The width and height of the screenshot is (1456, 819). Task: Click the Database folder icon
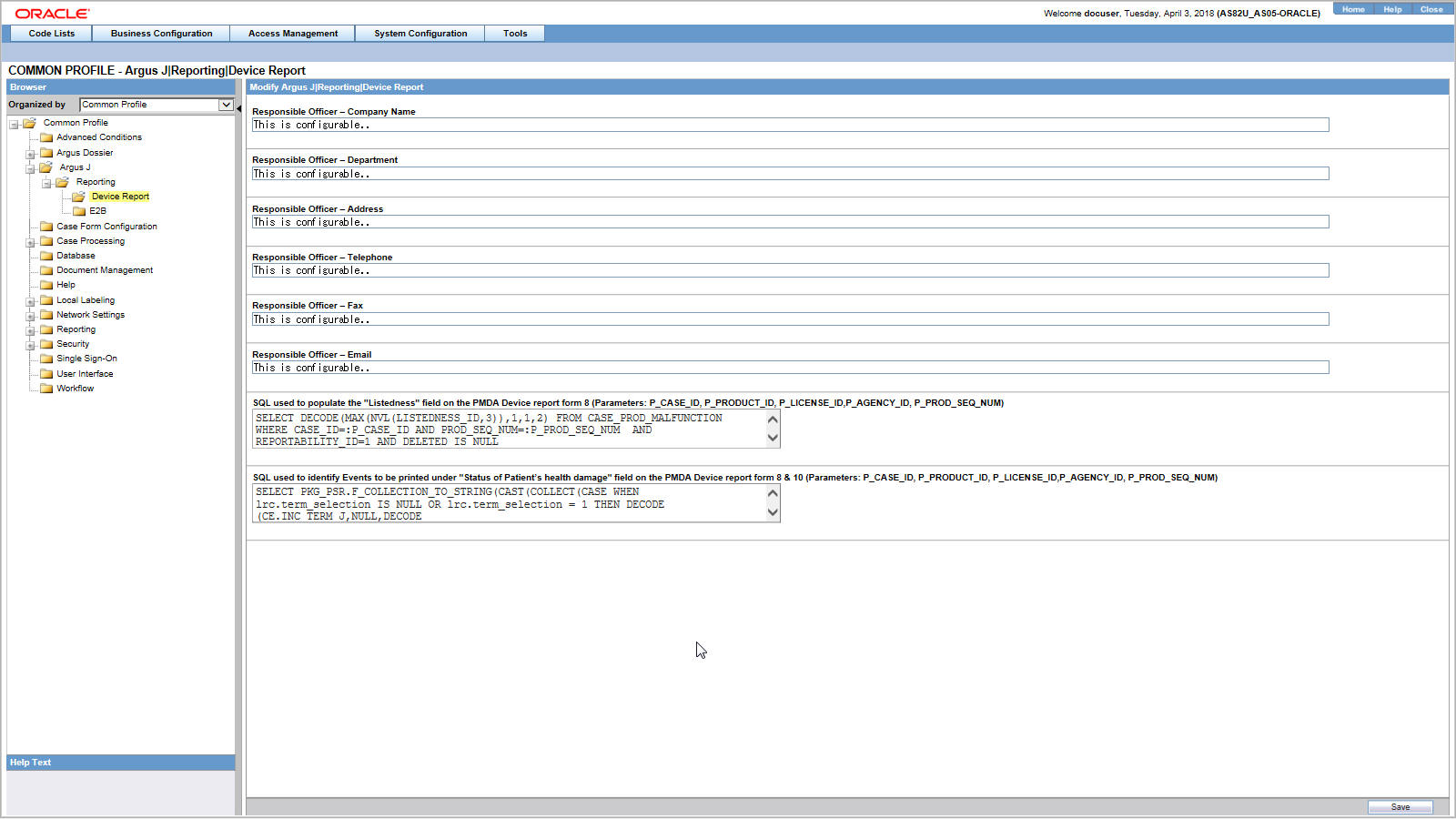[x=46, y=256]
